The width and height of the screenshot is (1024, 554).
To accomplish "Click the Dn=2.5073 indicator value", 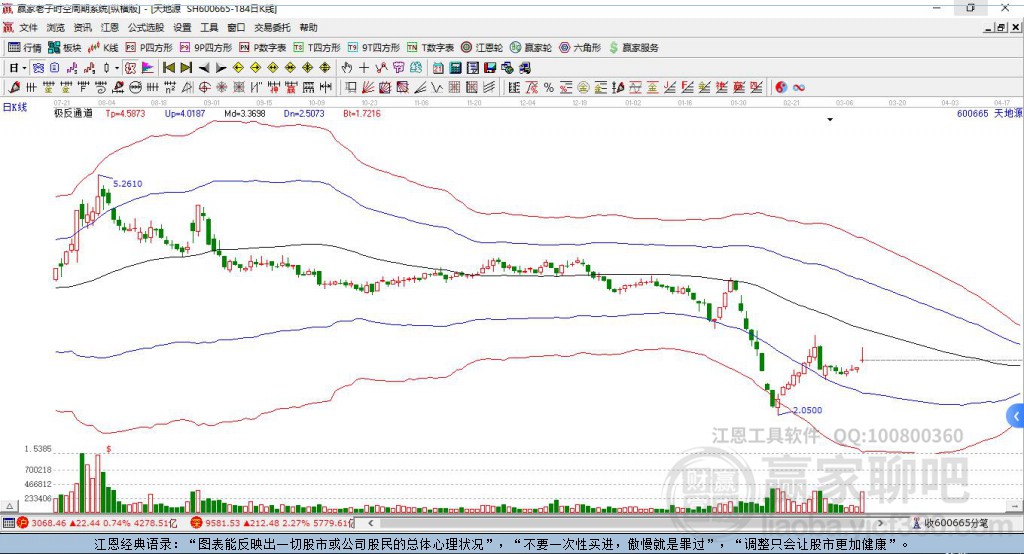I will tap(304, 113).
